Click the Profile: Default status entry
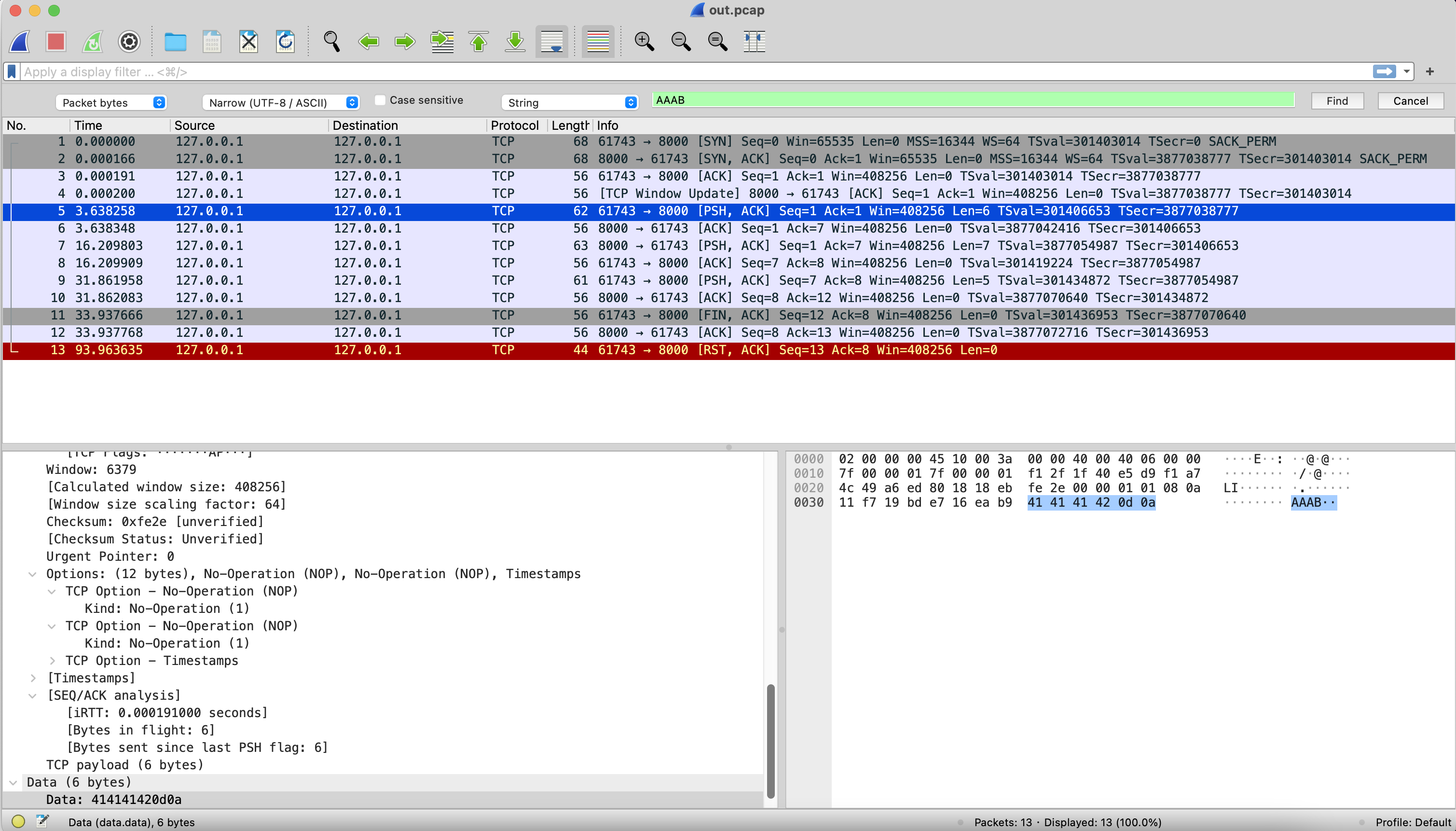This screenshot has height=831, width=1456. (x=1413, y=822)
